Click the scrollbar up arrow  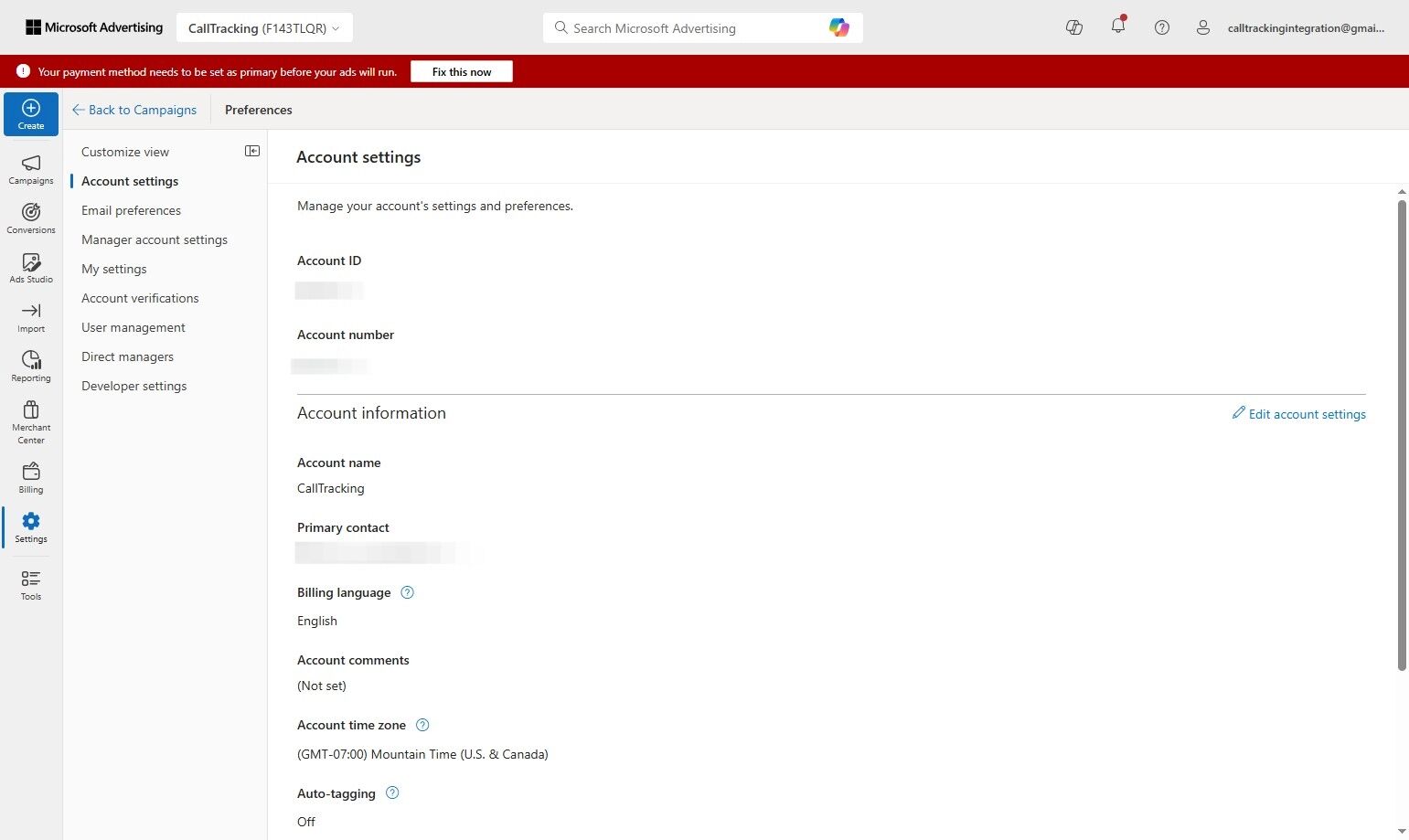click(1402, 192)
